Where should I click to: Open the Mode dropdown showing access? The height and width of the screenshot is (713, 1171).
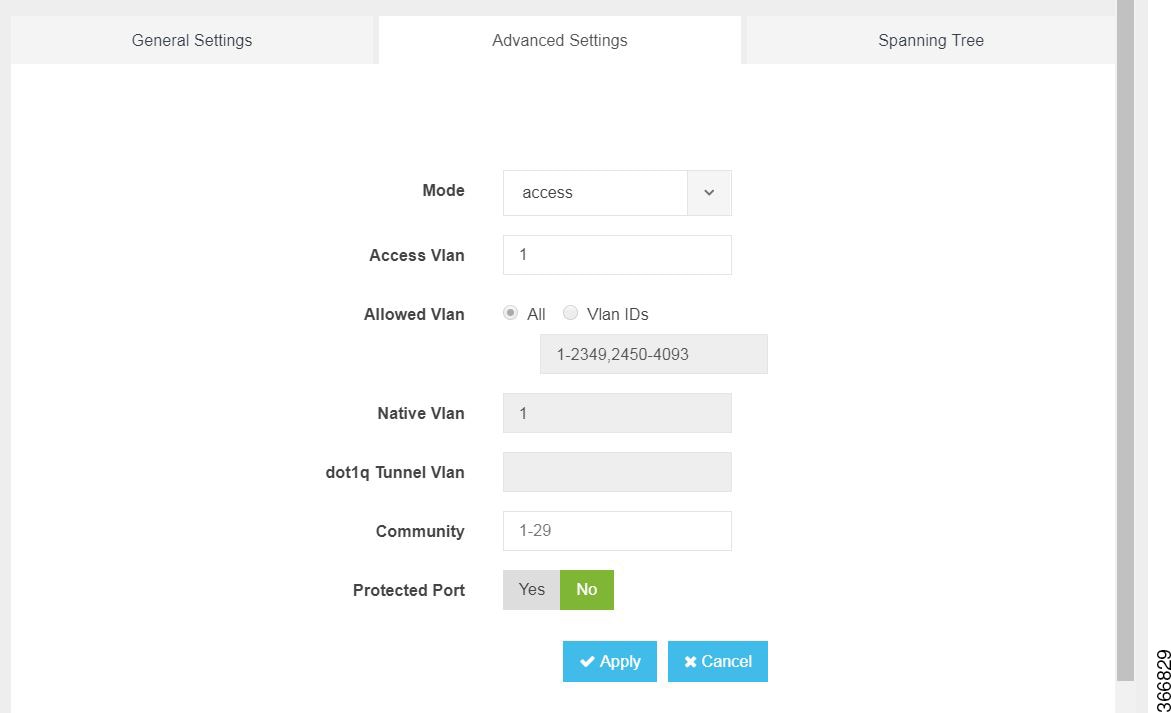point(617,193)
